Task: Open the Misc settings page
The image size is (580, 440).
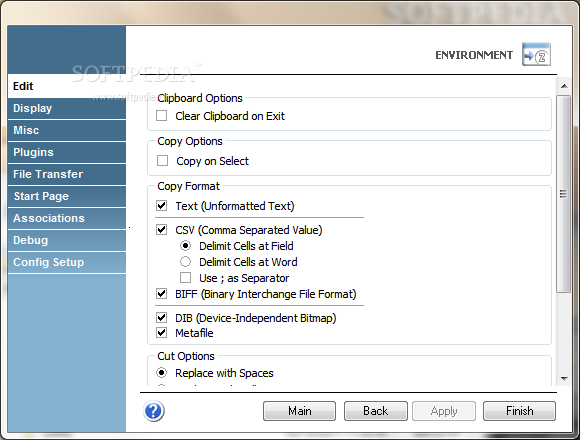Action: coord(67,130)
